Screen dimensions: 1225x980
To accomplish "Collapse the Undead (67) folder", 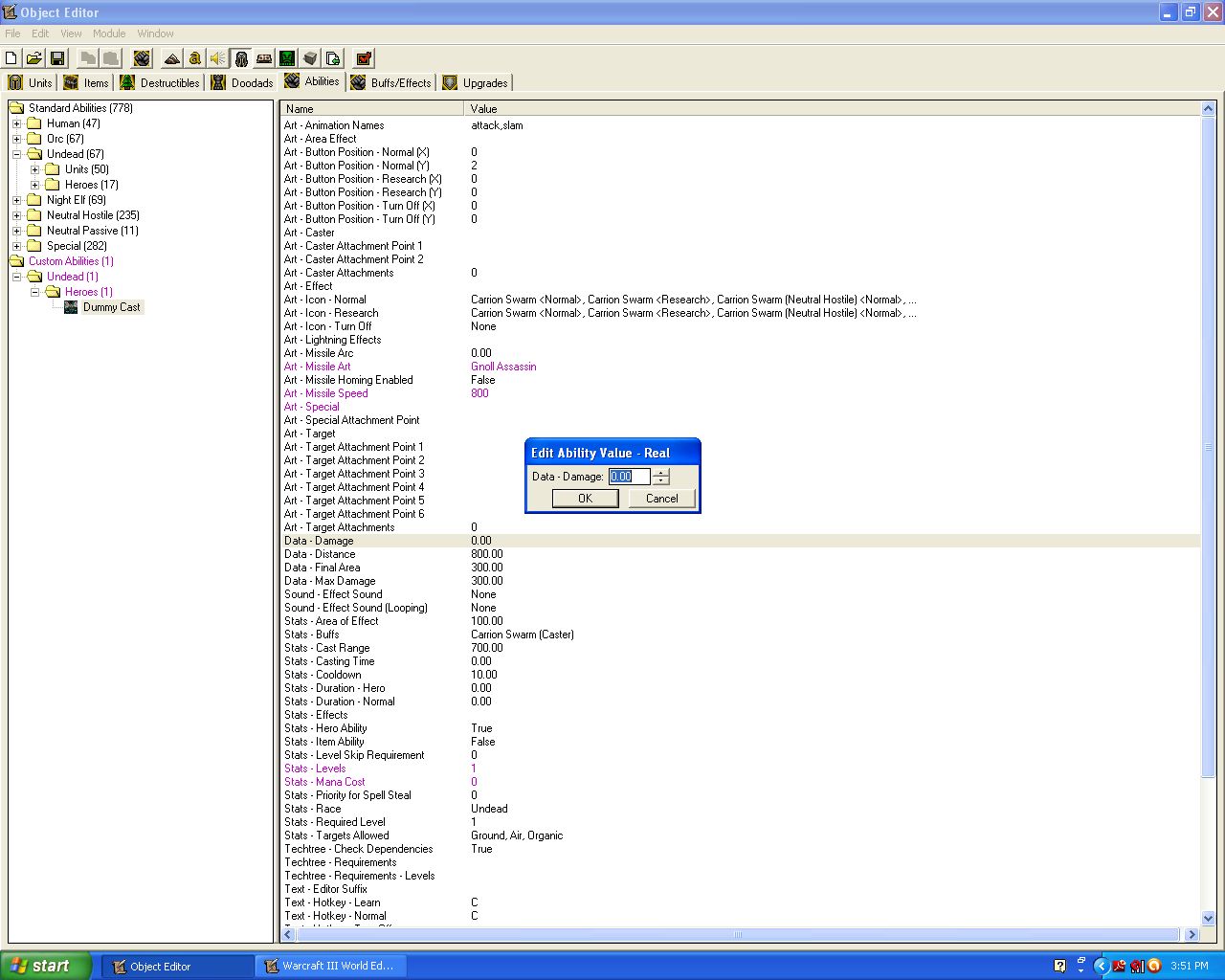I will [x=16, y=154].
